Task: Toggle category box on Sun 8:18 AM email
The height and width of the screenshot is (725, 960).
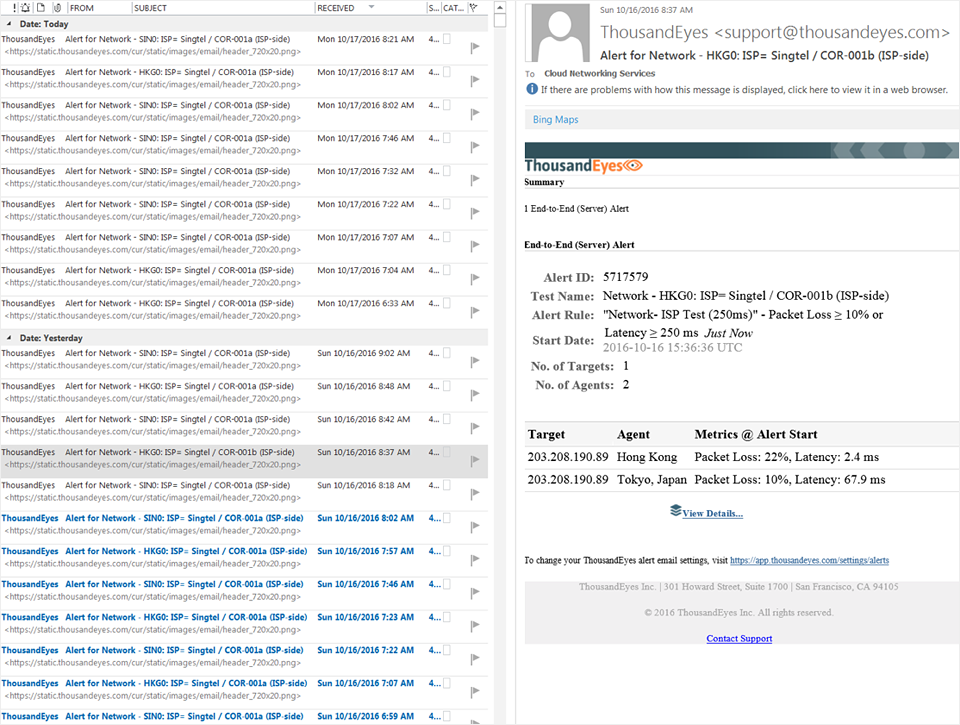Action: [x=447, y=485]
